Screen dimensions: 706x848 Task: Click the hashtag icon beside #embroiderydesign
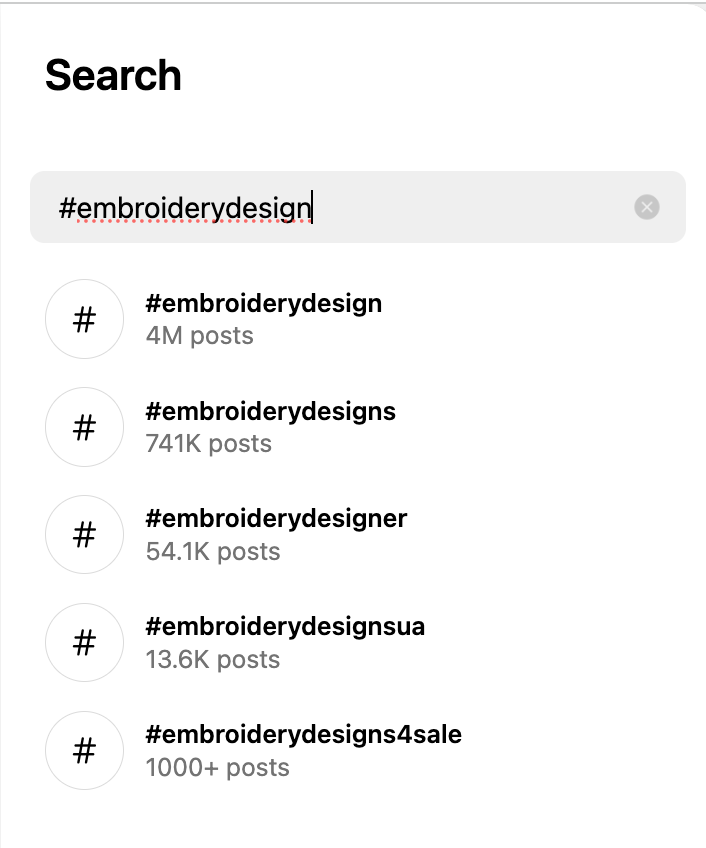click(x=84, y=319)
